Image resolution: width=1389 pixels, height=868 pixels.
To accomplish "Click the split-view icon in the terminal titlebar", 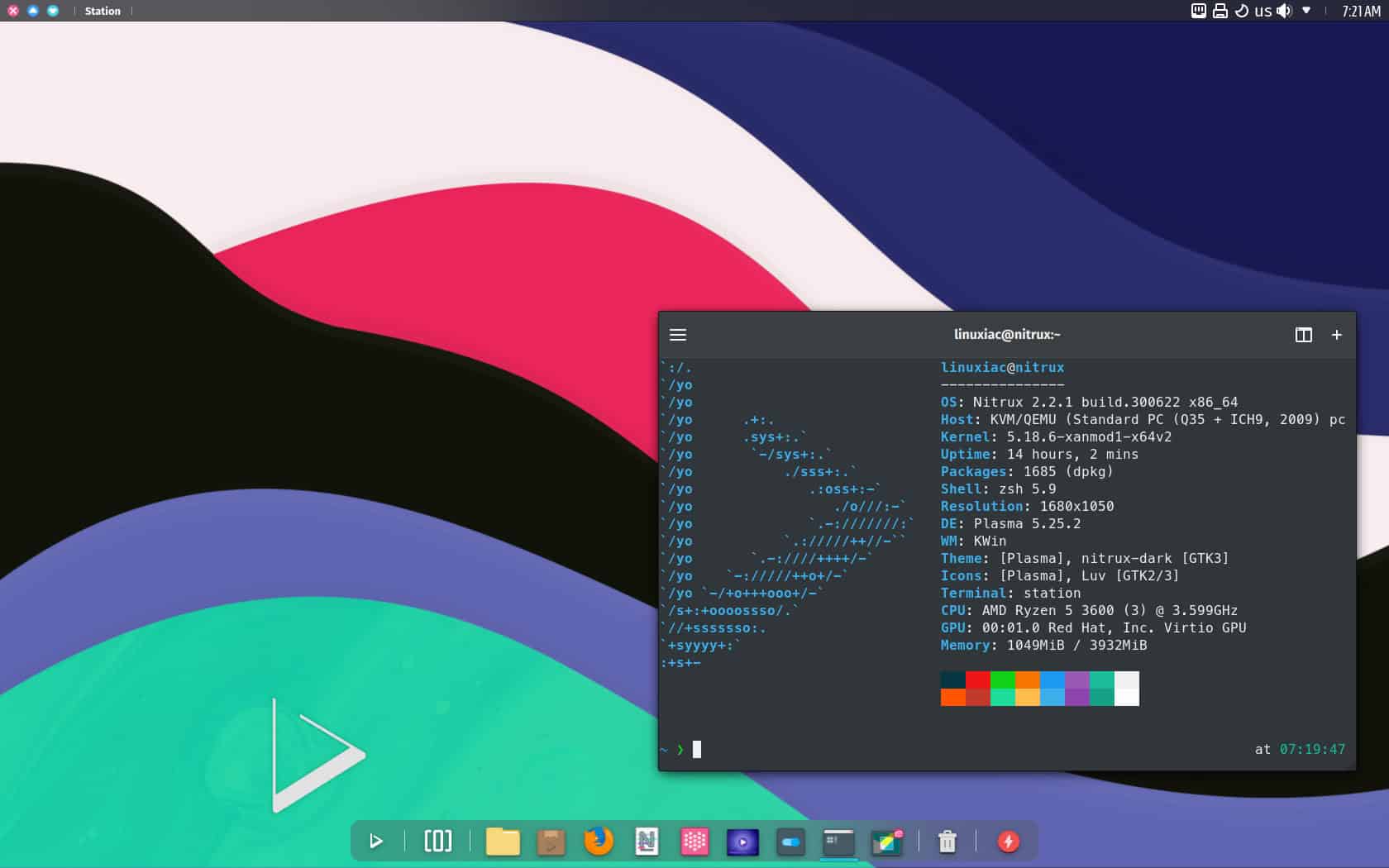I will click(1304, 335).
